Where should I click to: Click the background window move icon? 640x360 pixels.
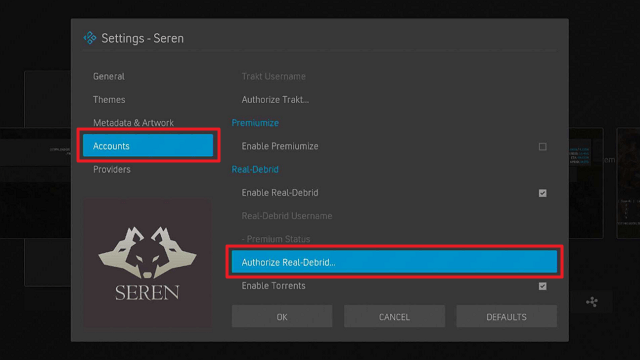click(592, 302)
